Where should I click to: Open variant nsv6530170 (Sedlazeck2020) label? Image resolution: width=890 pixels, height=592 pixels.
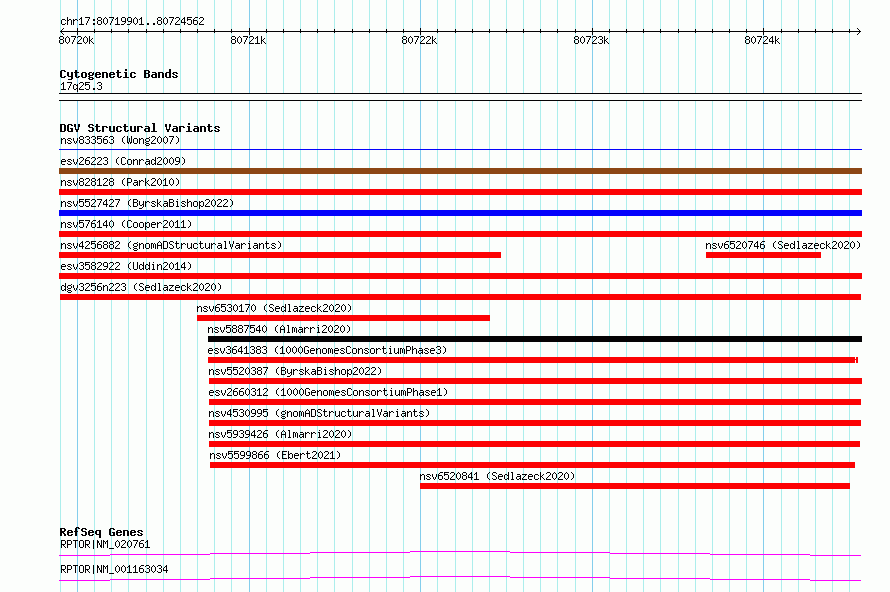274,308
